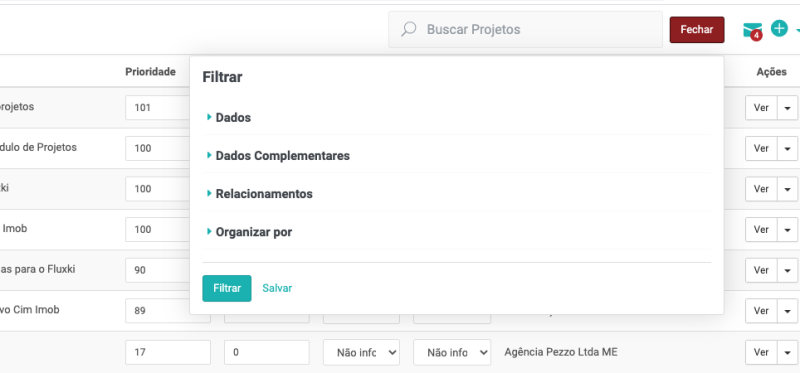
Task: Expand the Dados Complementares section
Action: pyautogui.click(x=283, y=156)
